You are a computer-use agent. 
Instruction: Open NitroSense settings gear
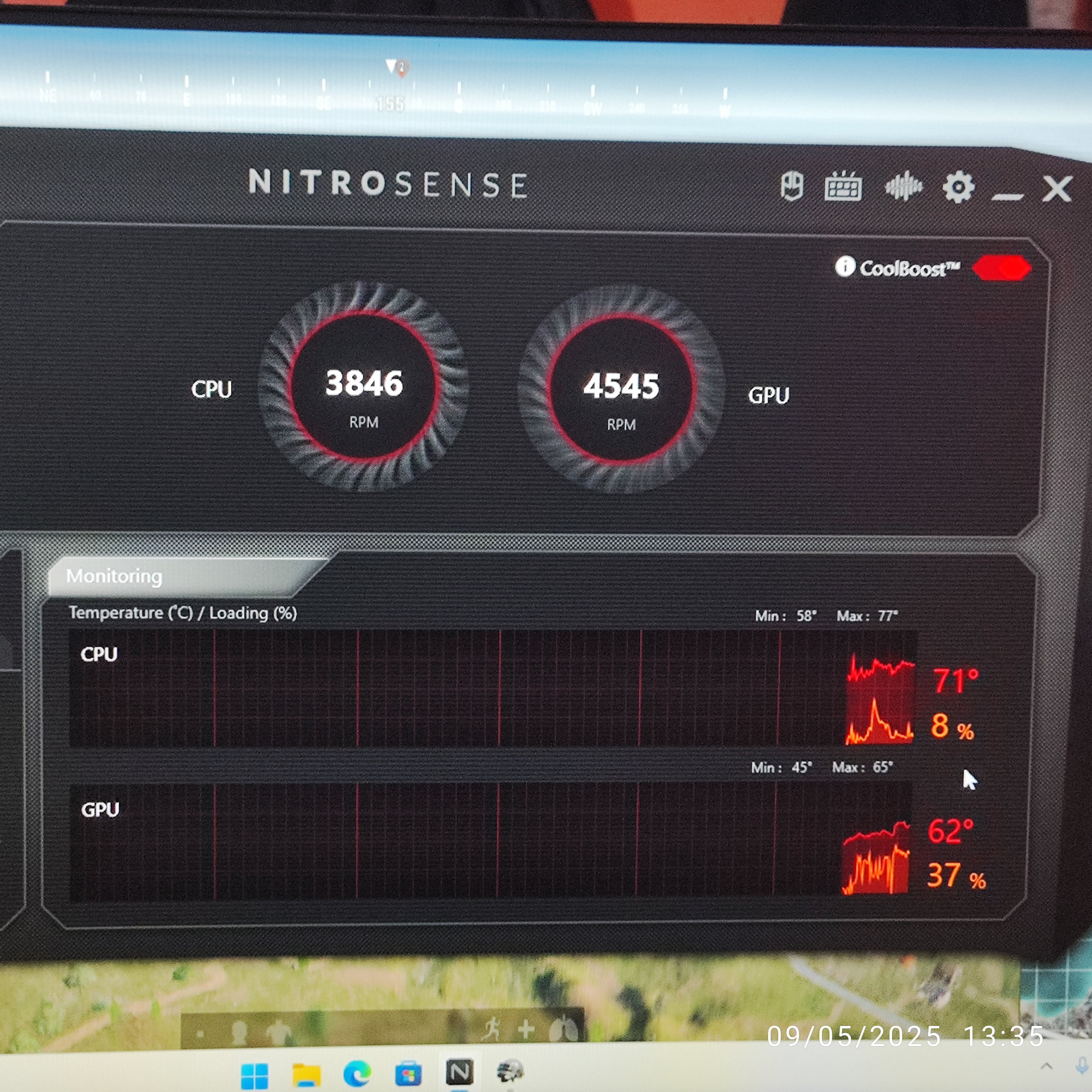[x=958, y=187]
